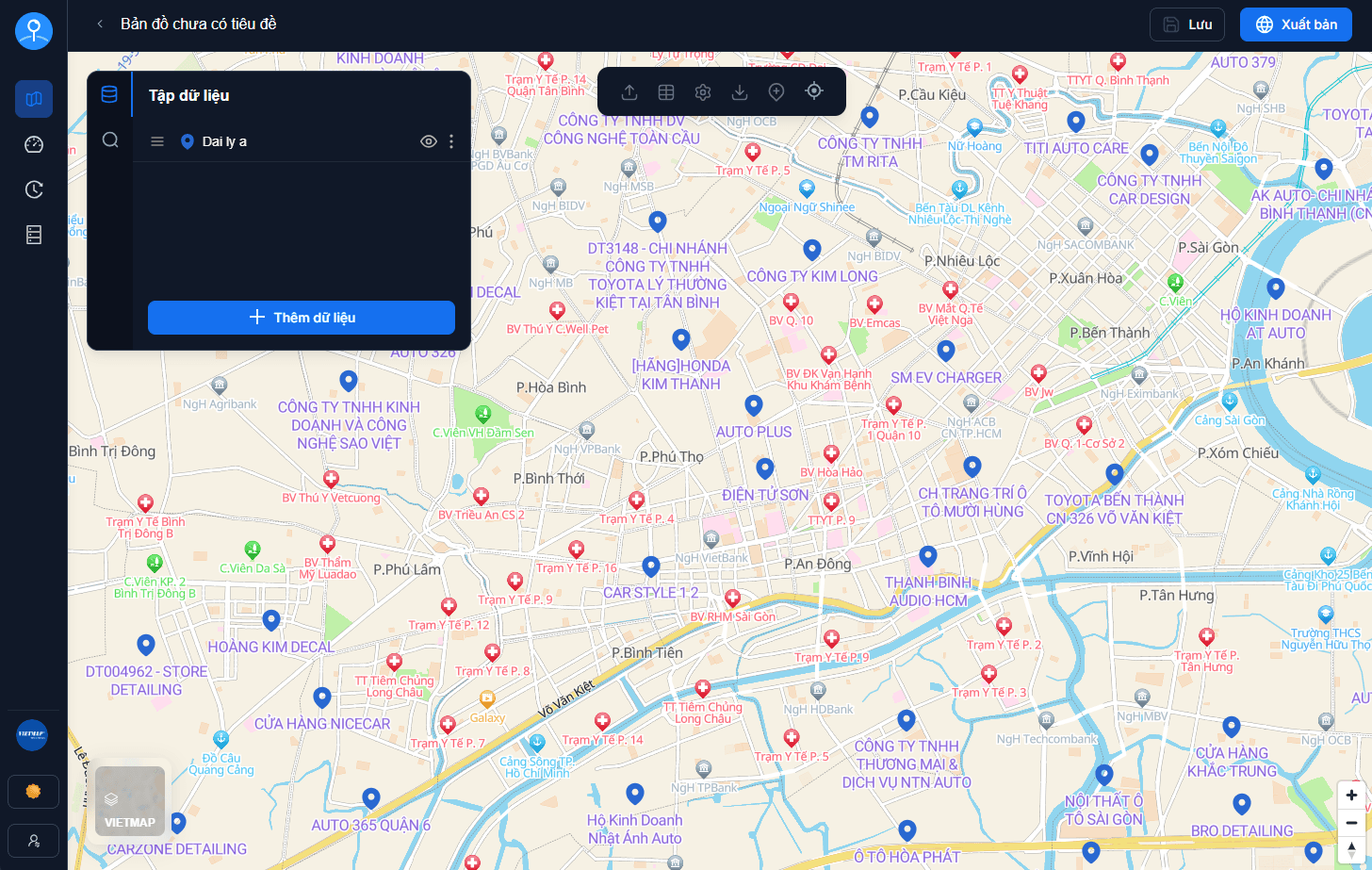Screen dimensions: 1372x870
Task: Click the 'CAR STYLE 1 2' map label
Action: pyautogui.click(x=651, y=593)
